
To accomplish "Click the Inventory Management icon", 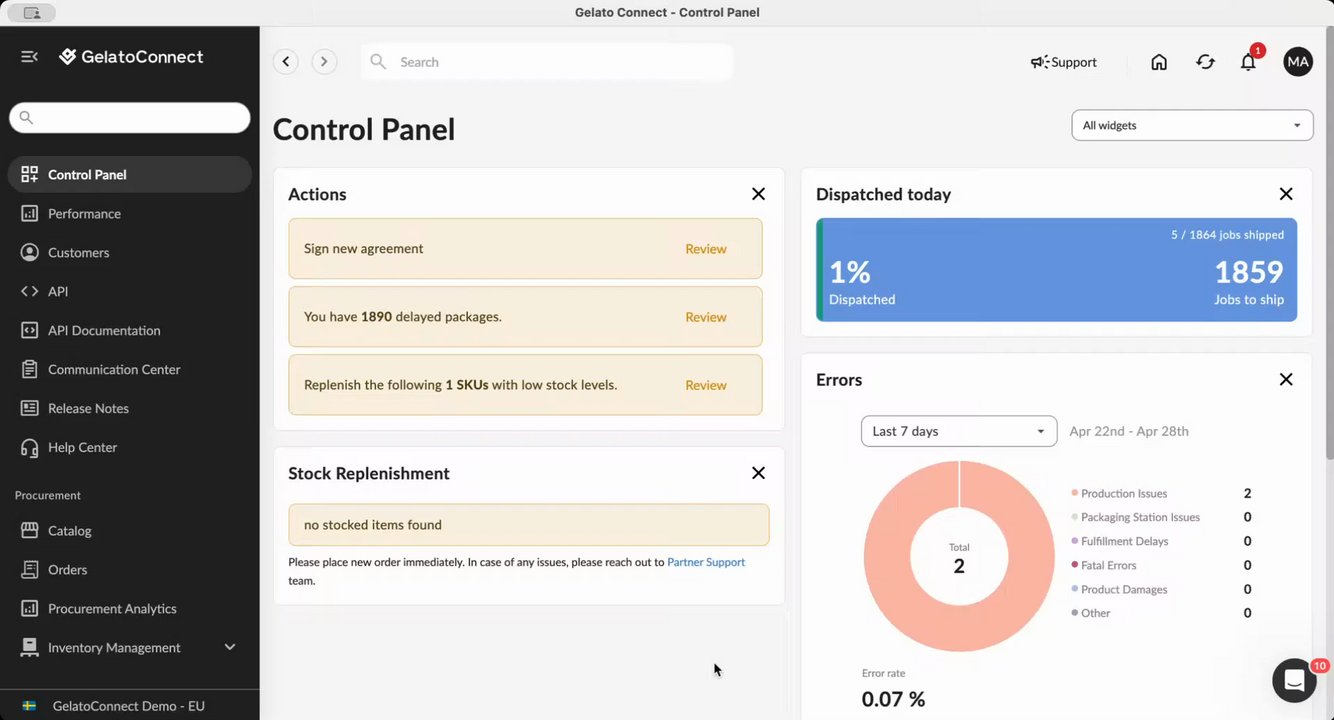I will 29,647.
